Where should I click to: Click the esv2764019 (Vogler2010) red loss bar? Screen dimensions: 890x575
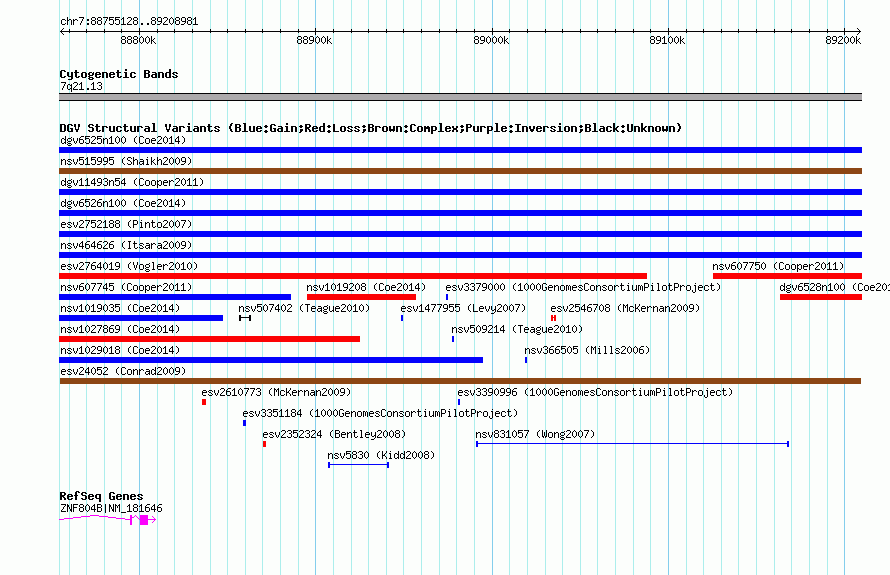pyautogui.click(x=353, y=276)
